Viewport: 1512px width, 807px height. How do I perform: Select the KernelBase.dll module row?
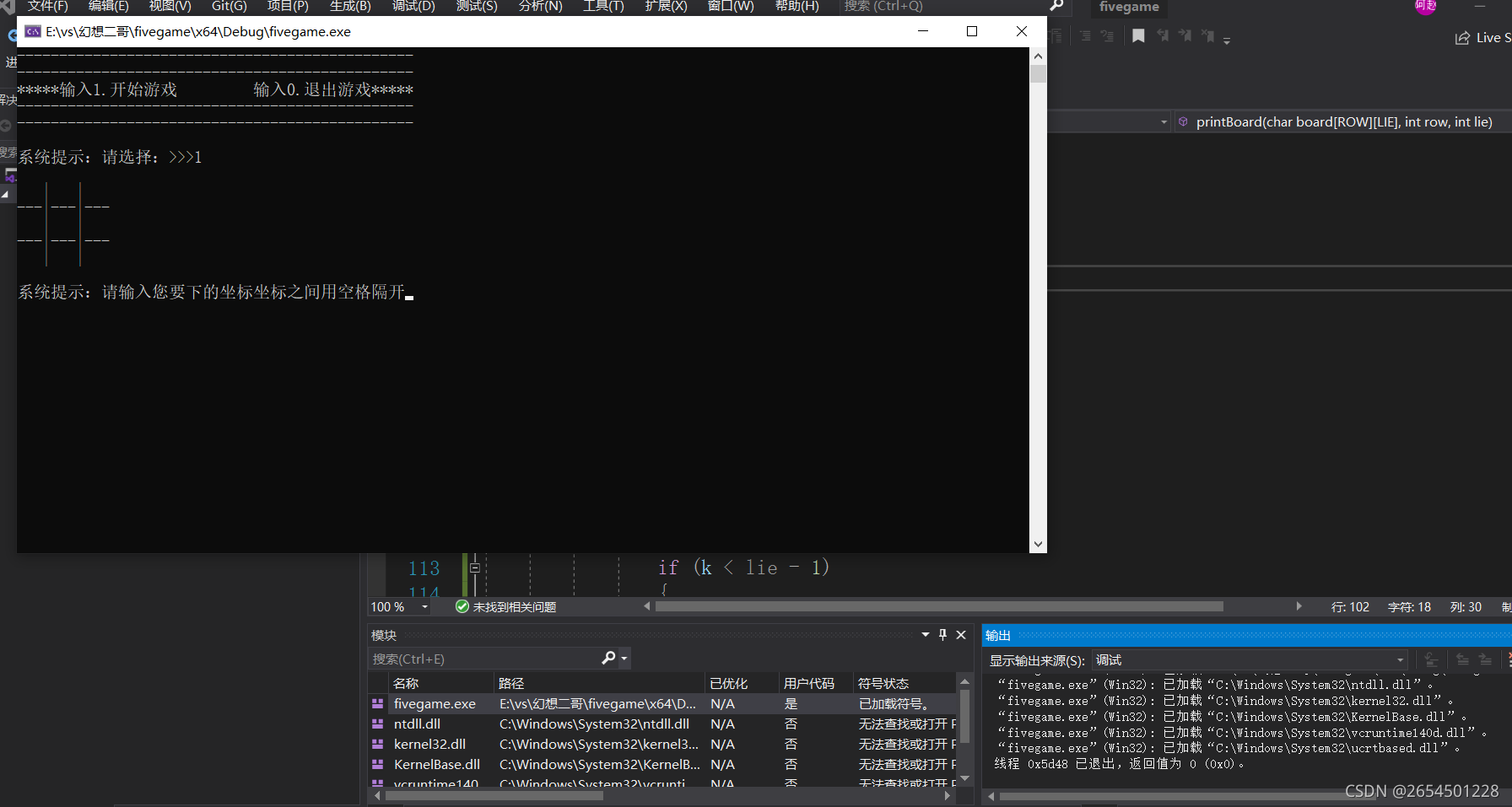(x=663, y=764)
